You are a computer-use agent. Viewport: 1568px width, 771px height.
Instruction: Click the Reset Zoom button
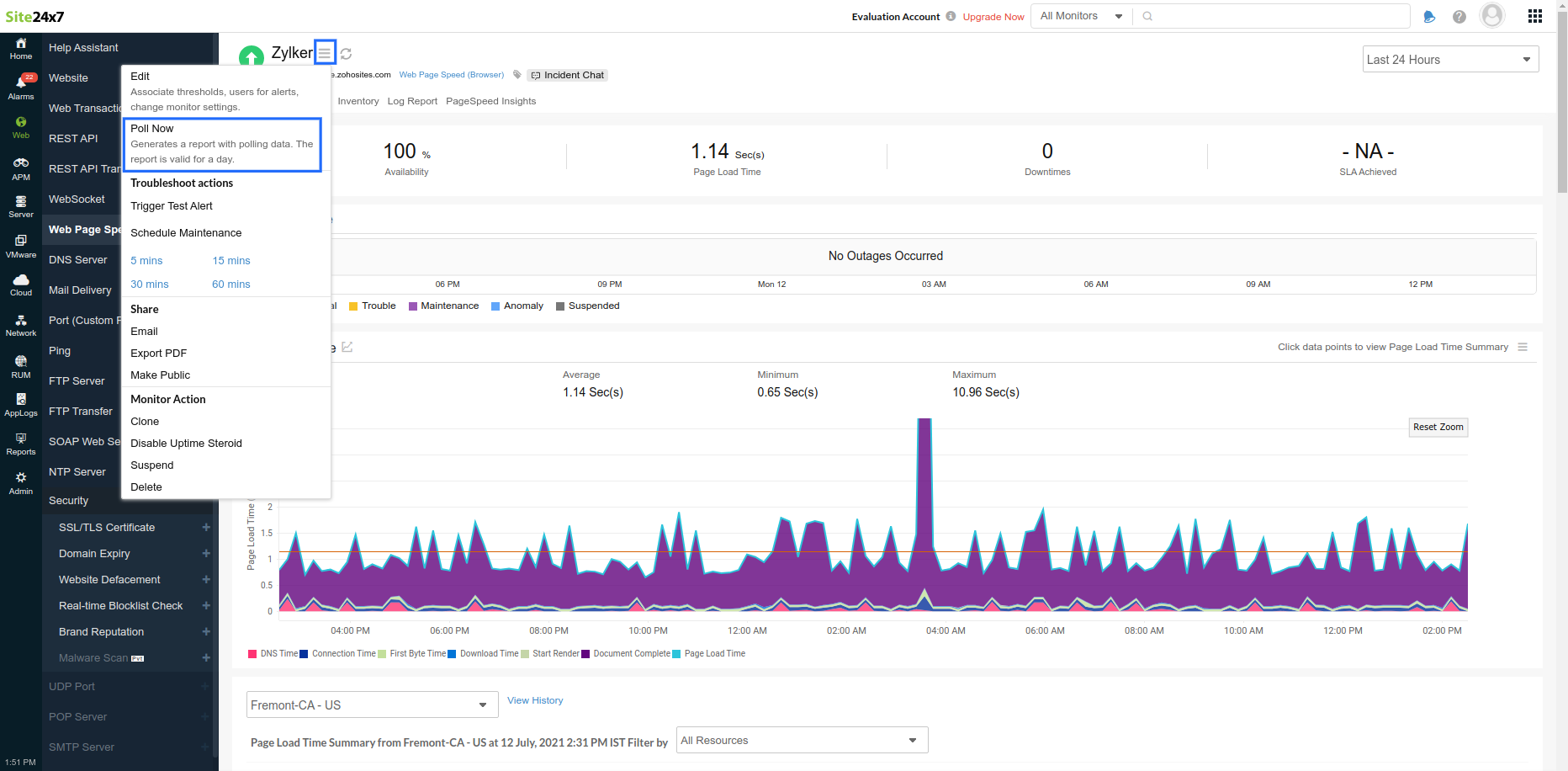pos(1438,428)
